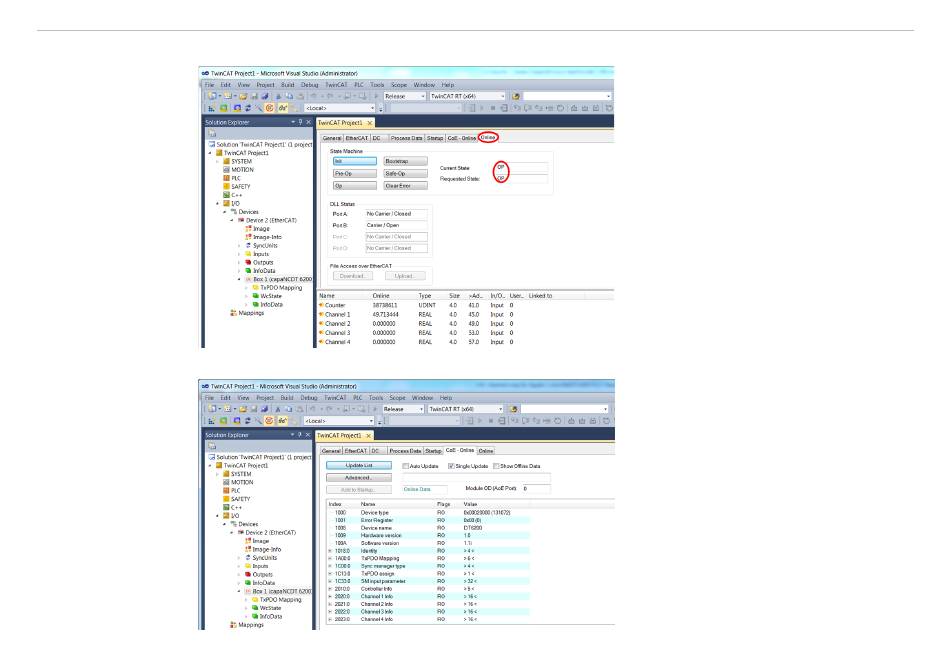Viewport: 950px width, 665px height.
Task: Switch to CoE - Online tab in the Online-tab window
Action: click(461, 138)
